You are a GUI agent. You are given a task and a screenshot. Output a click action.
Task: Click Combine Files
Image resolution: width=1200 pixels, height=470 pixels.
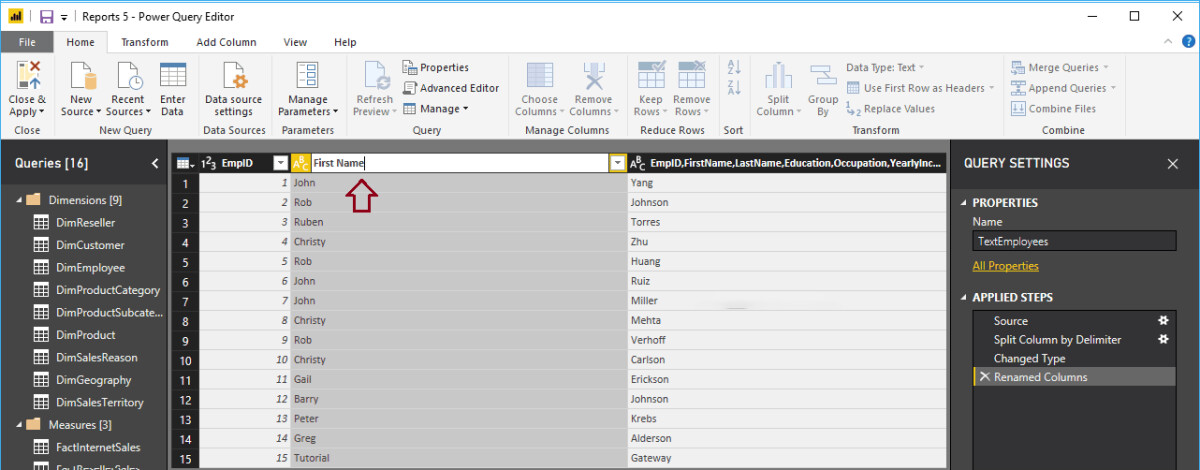click(x=1053, y=109)
